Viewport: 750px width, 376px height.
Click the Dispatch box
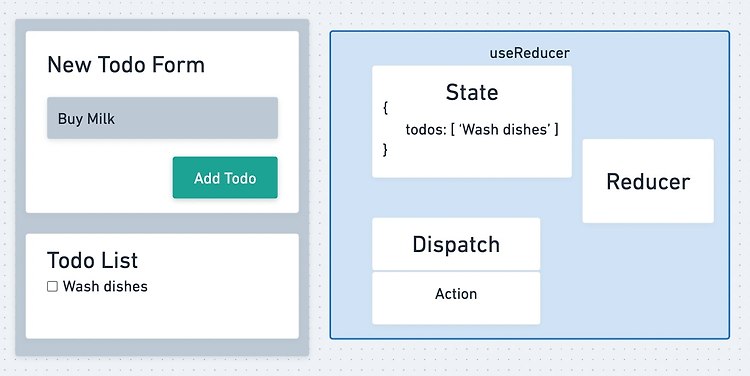point(456,244)
